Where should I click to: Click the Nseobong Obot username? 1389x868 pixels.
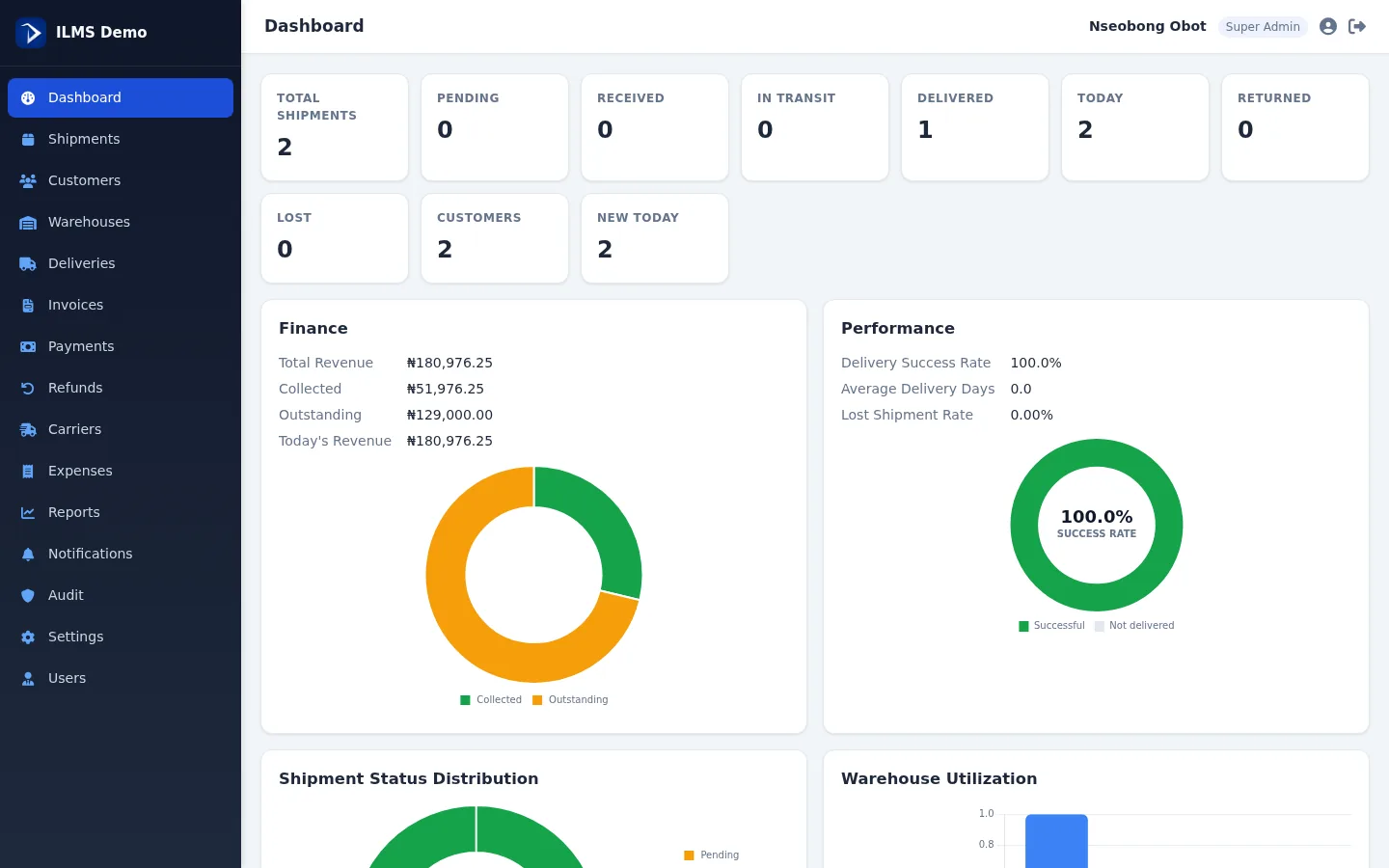(x=1147, y=26)
